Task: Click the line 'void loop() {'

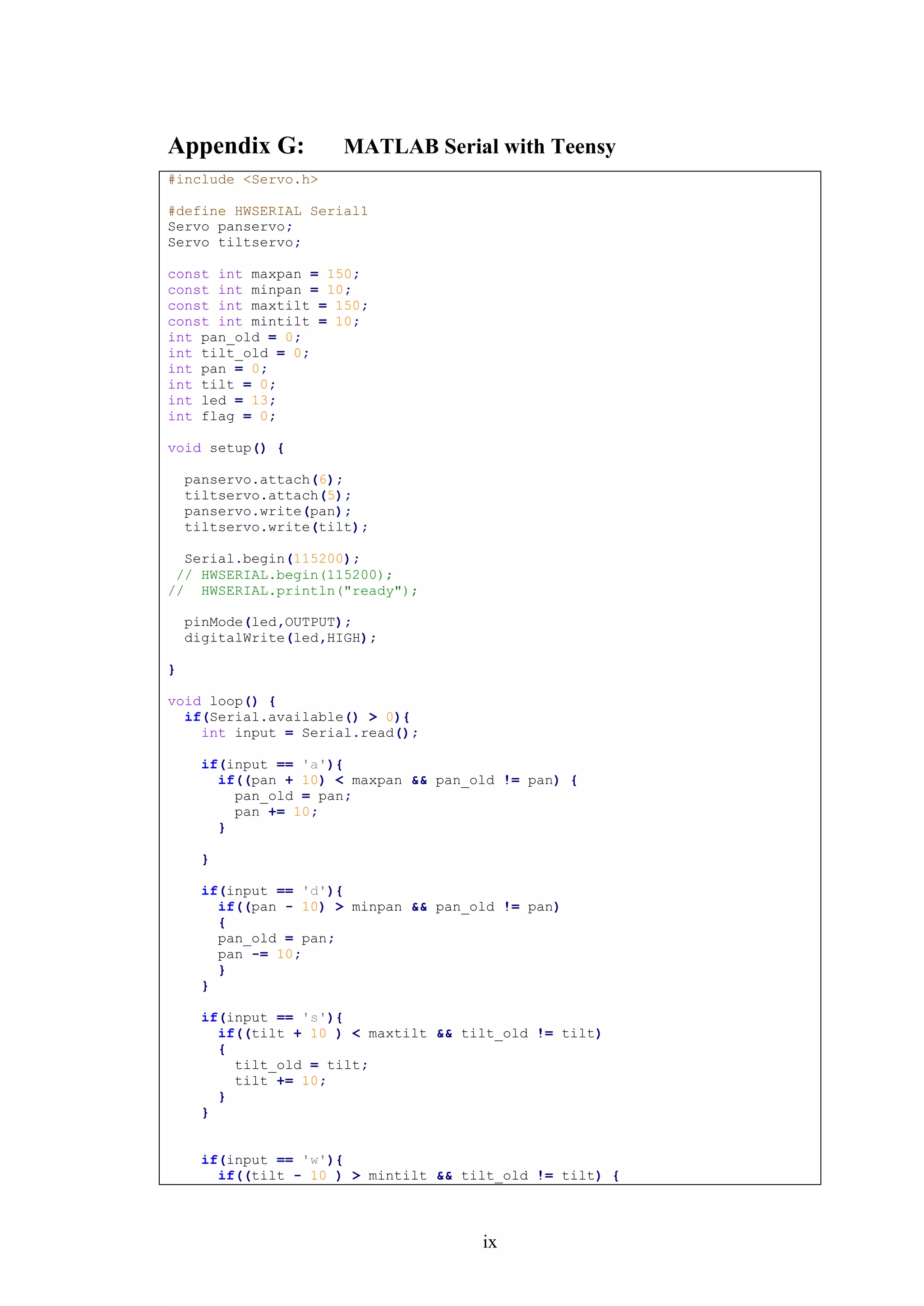Action: pos(222,702)
